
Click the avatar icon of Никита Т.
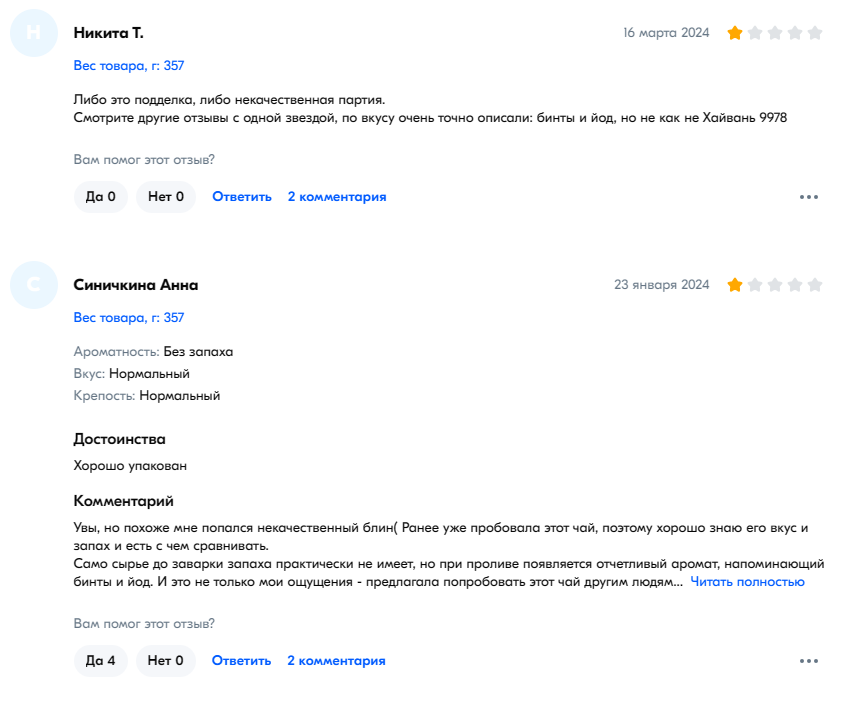pyautogui.click(x=34, y=33)
